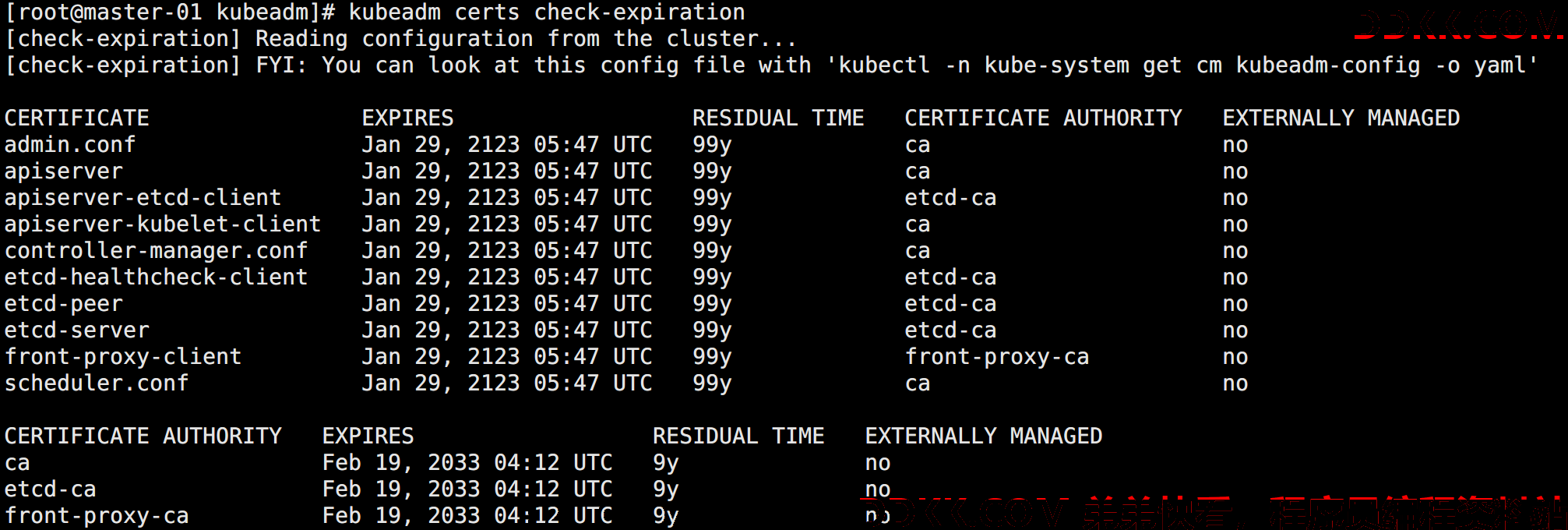The image size is (1568, 530).
Task: Click 'no' externally managed in the apiserver row
Action: point(1235,172)
